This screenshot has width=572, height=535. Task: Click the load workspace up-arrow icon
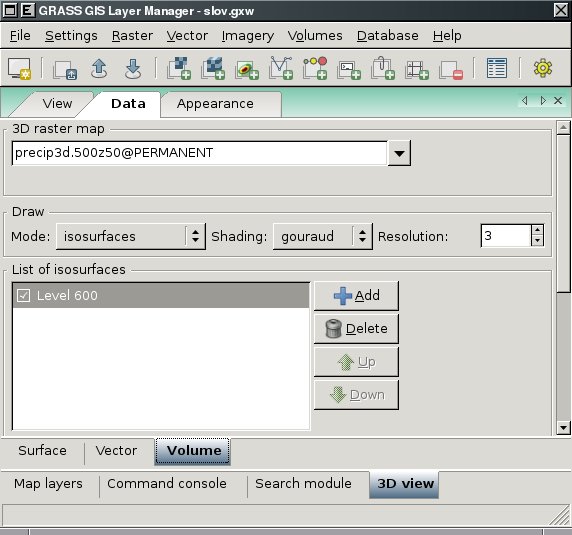click(x=99, y=69)
